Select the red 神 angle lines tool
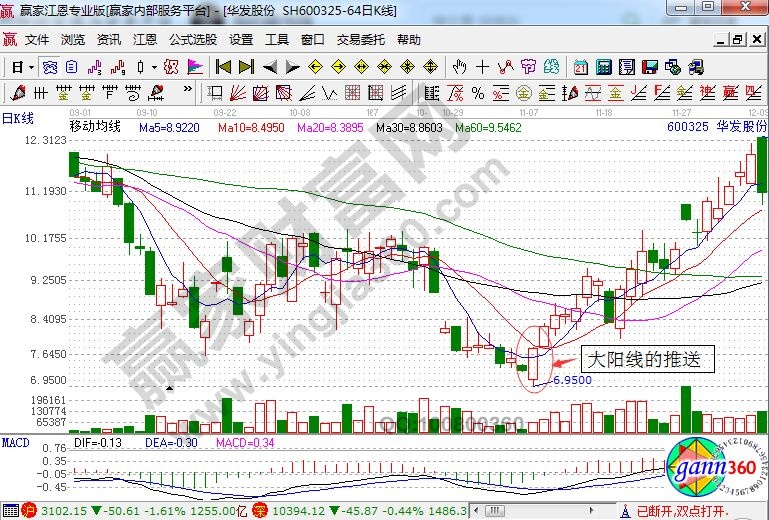This screenshot has width=769, height=520. [707, 93]
